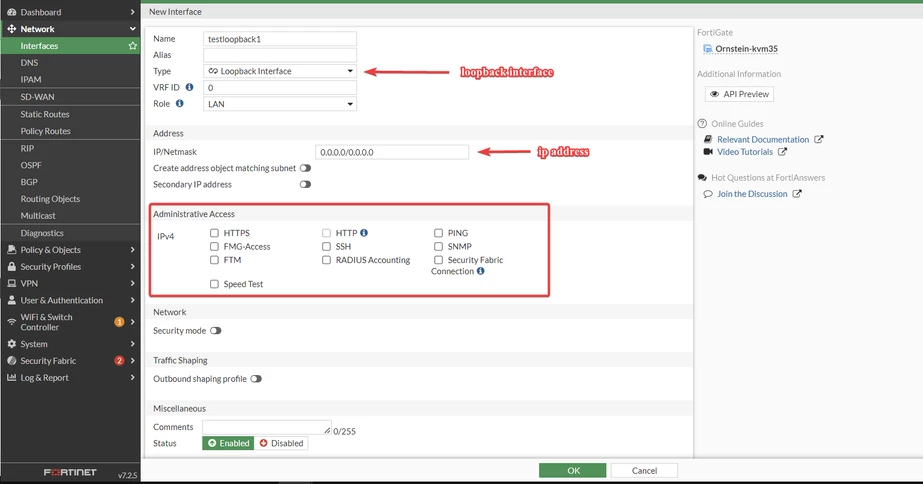Screen dimensions: 923x484
Task: Expand the VPN menu chevron
Action: click(x=132, y=283)
